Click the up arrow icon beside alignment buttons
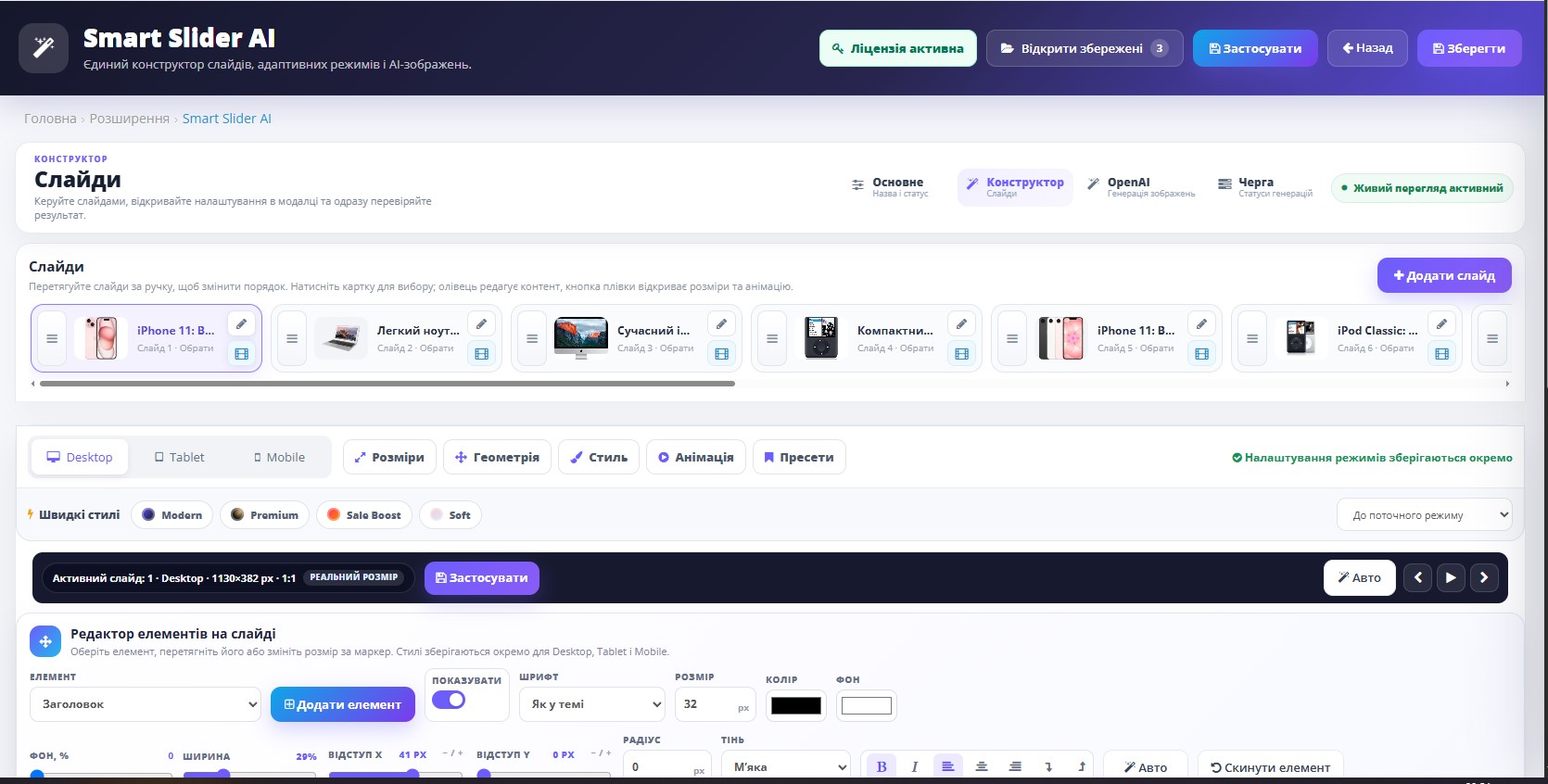This screenshot has width=1548, height=784. [x=1082, y=766]
